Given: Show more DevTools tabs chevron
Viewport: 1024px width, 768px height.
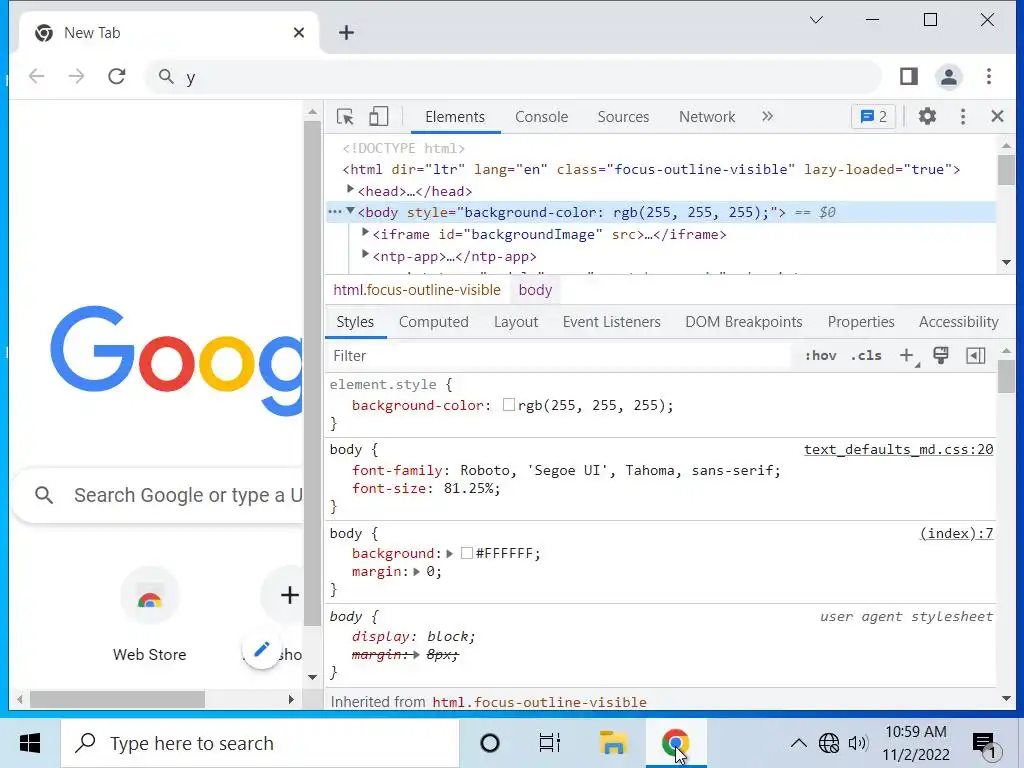Looking at the screenshot, I should pyautogui.click(x=767, y=116).
